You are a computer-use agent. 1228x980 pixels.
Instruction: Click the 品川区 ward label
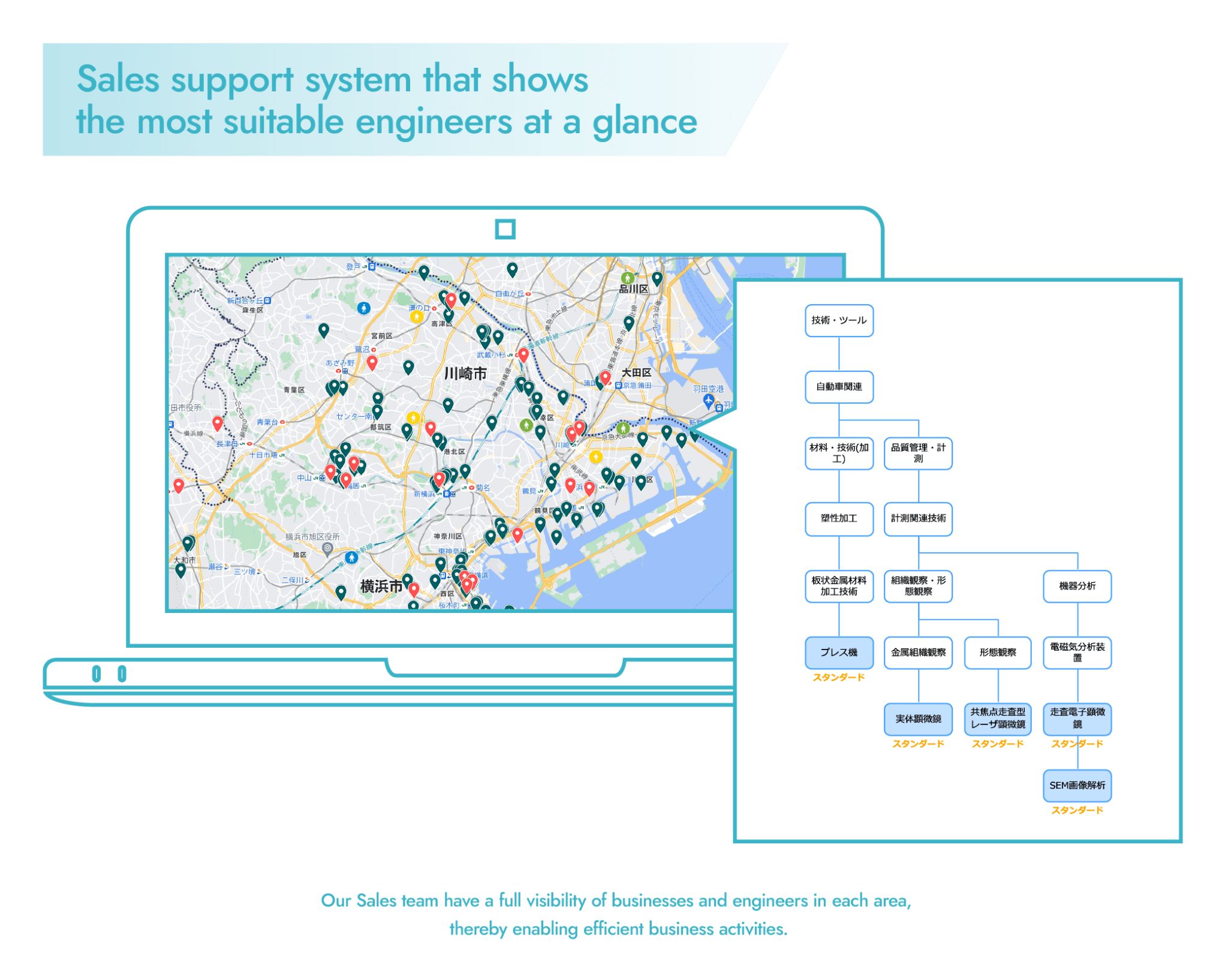tap(634, 289)
